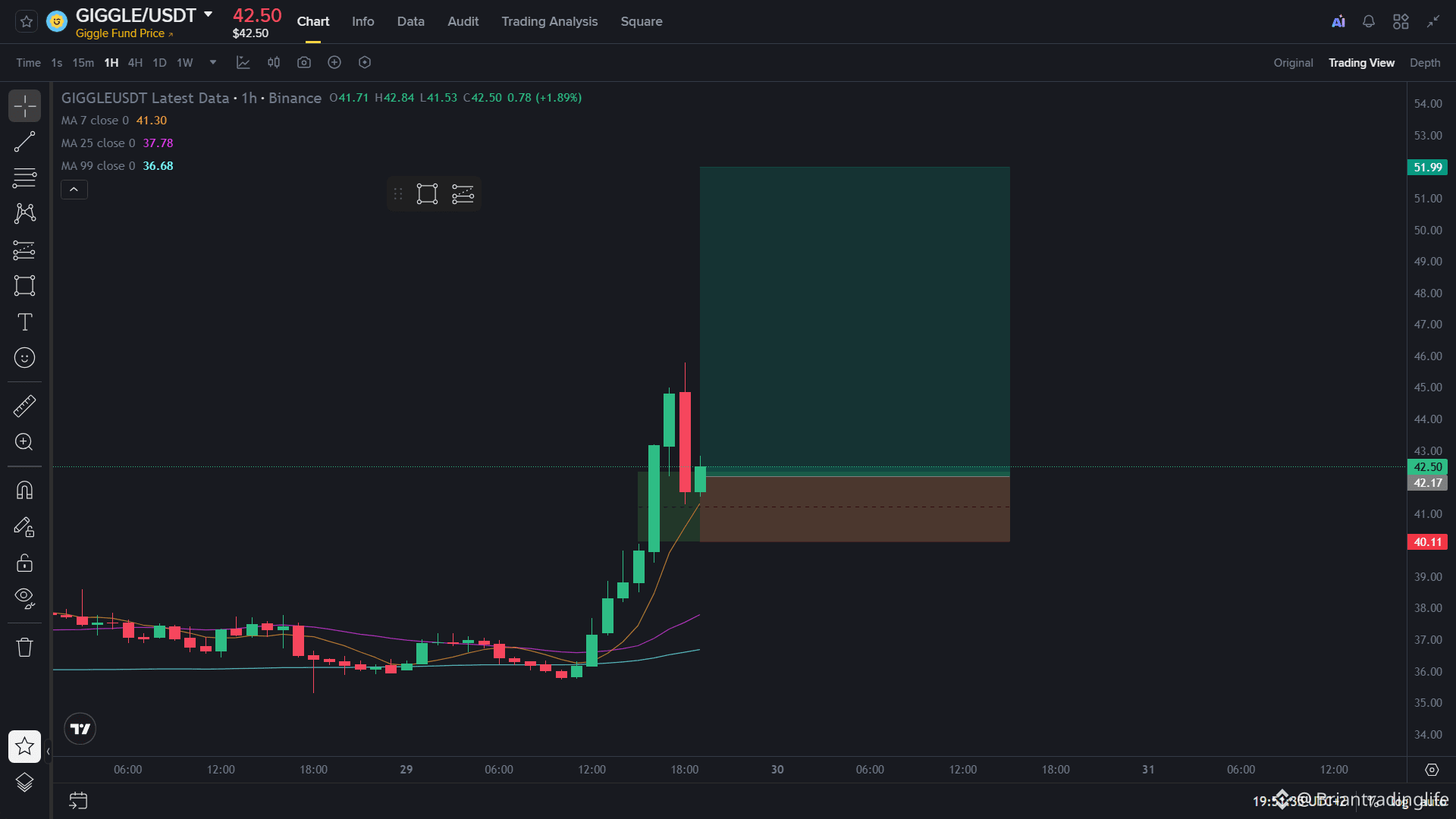Open the AI assistant icon
This screenshot has width=1456, height=819.
click(x=1338, y=22)
